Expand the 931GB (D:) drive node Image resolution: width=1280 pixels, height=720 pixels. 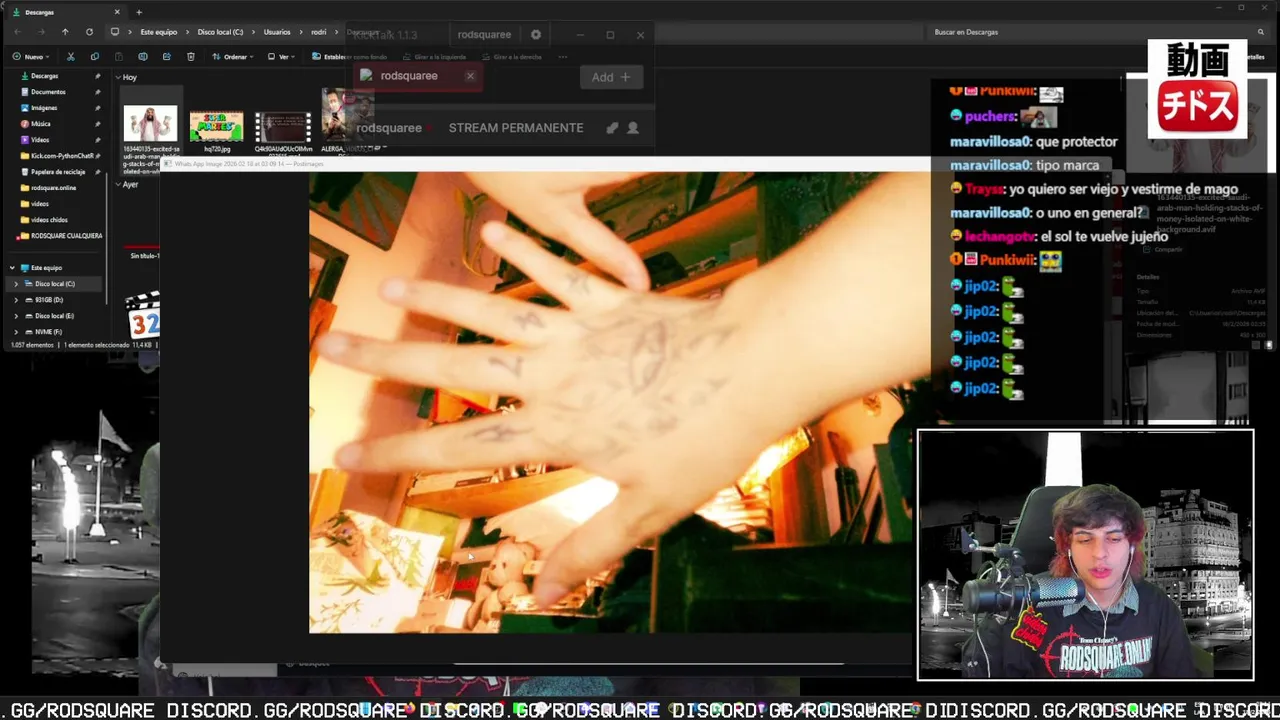coord(15,300)
